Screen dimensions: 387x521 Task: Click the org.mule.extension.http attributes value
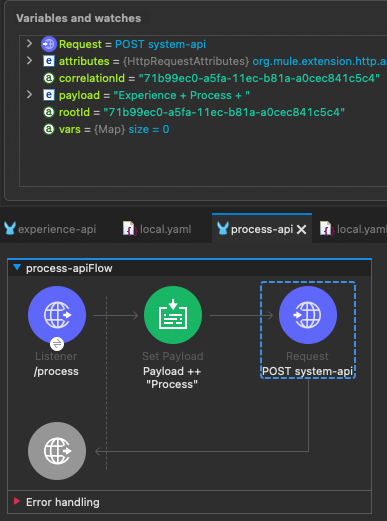pos(319,61)
